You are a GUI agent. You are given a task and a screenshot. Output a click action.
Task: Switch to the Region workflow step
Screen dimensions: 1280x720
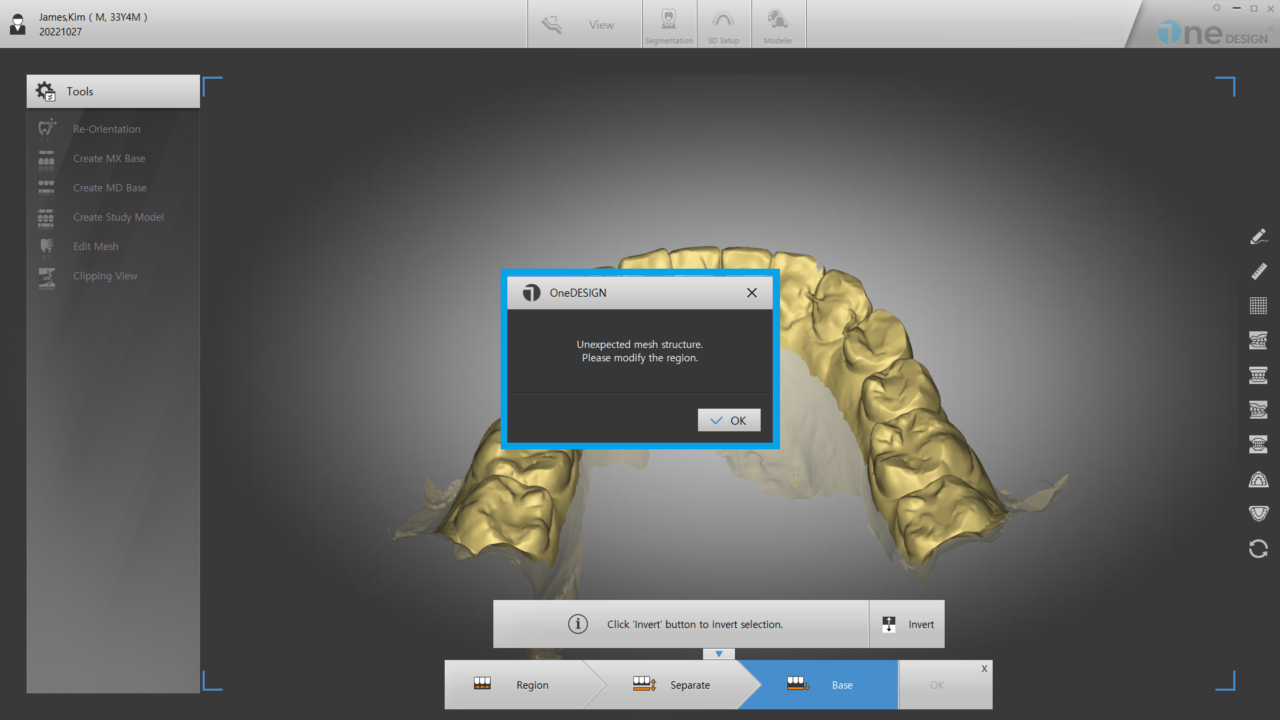pyautogui.click(x=531, y=685)
